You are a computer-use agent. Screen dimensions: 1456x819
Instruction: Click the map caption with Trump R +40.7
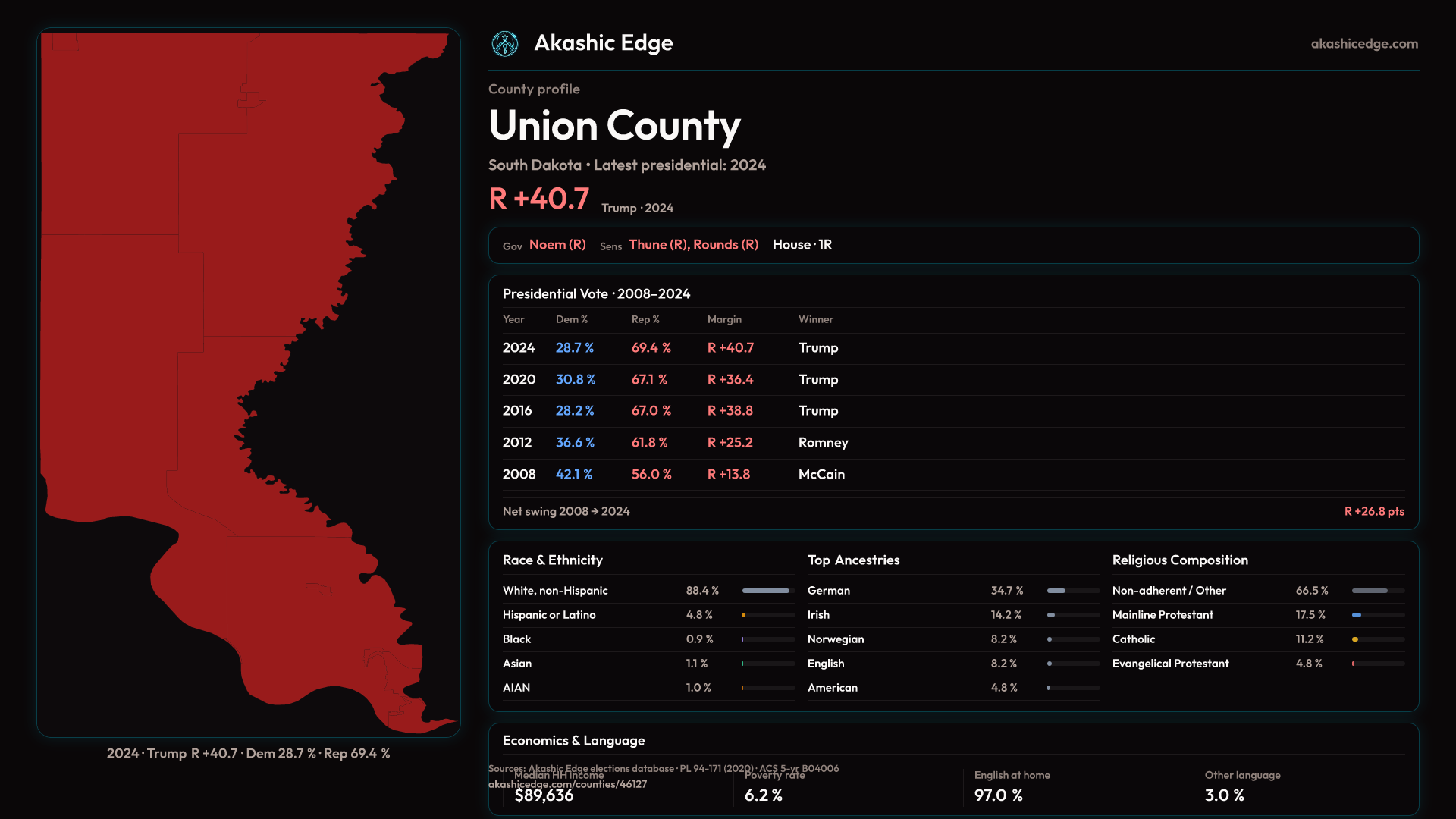(x=248, y=754)
